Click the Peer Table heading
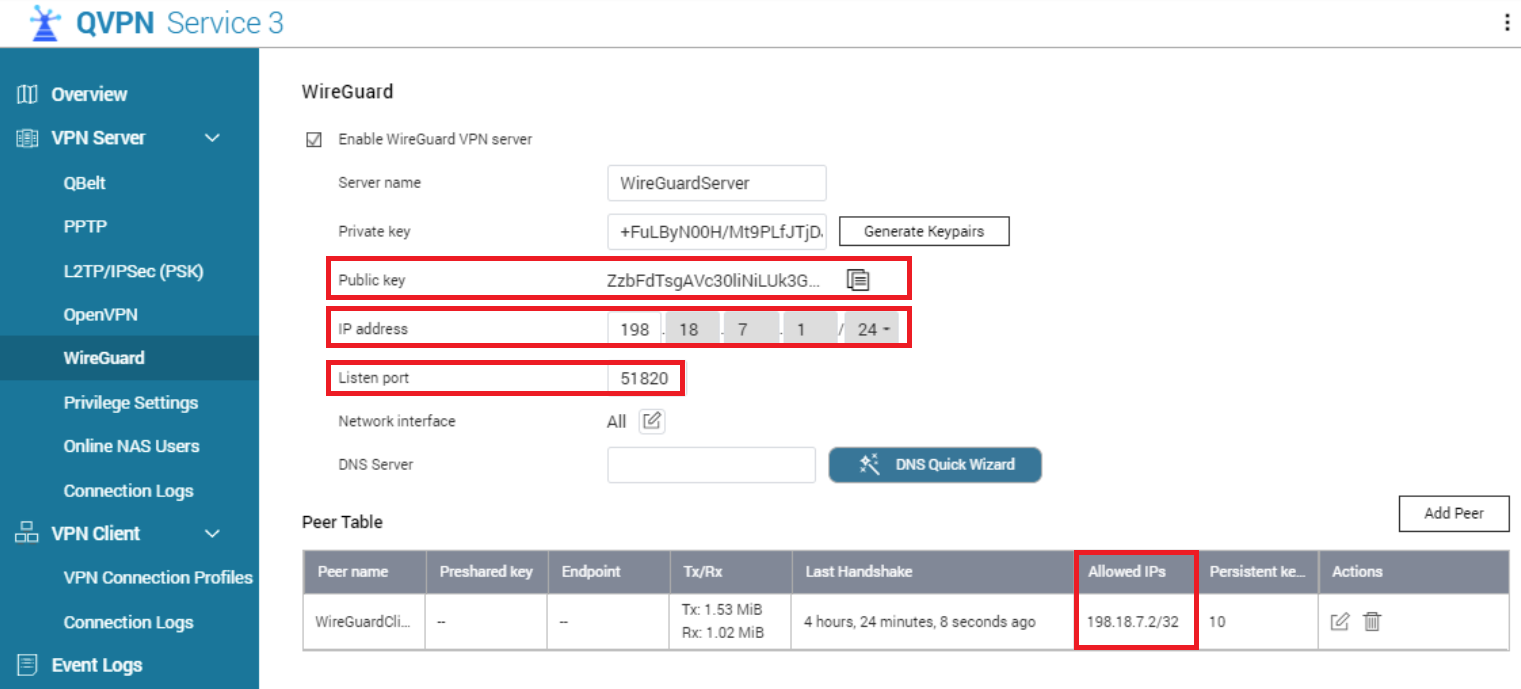1521x689 pixels. point(342,522)
